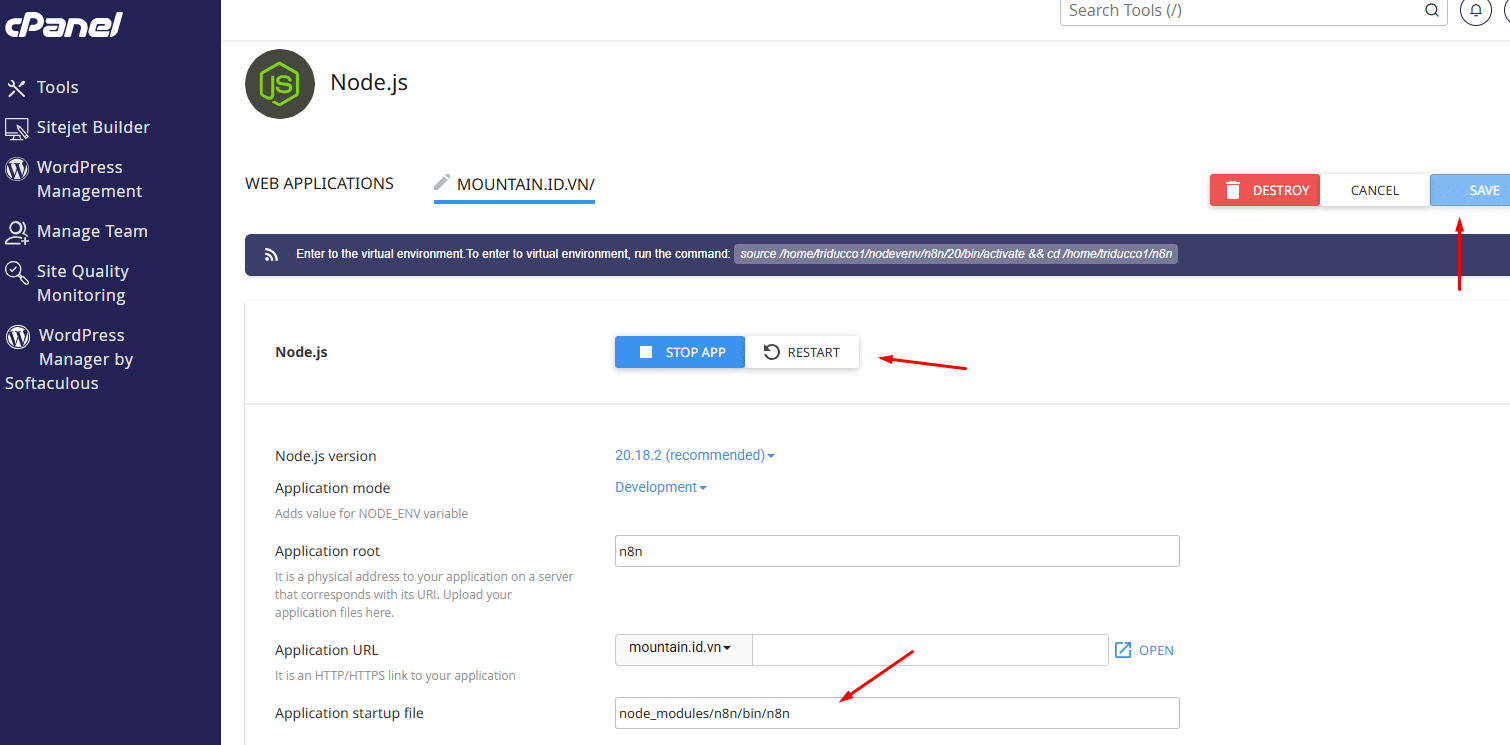Click the Adds value for NODE_ENV hint
Image resolution: width=1510 pixels, height=745 pixels.
[x=371, y=514]
